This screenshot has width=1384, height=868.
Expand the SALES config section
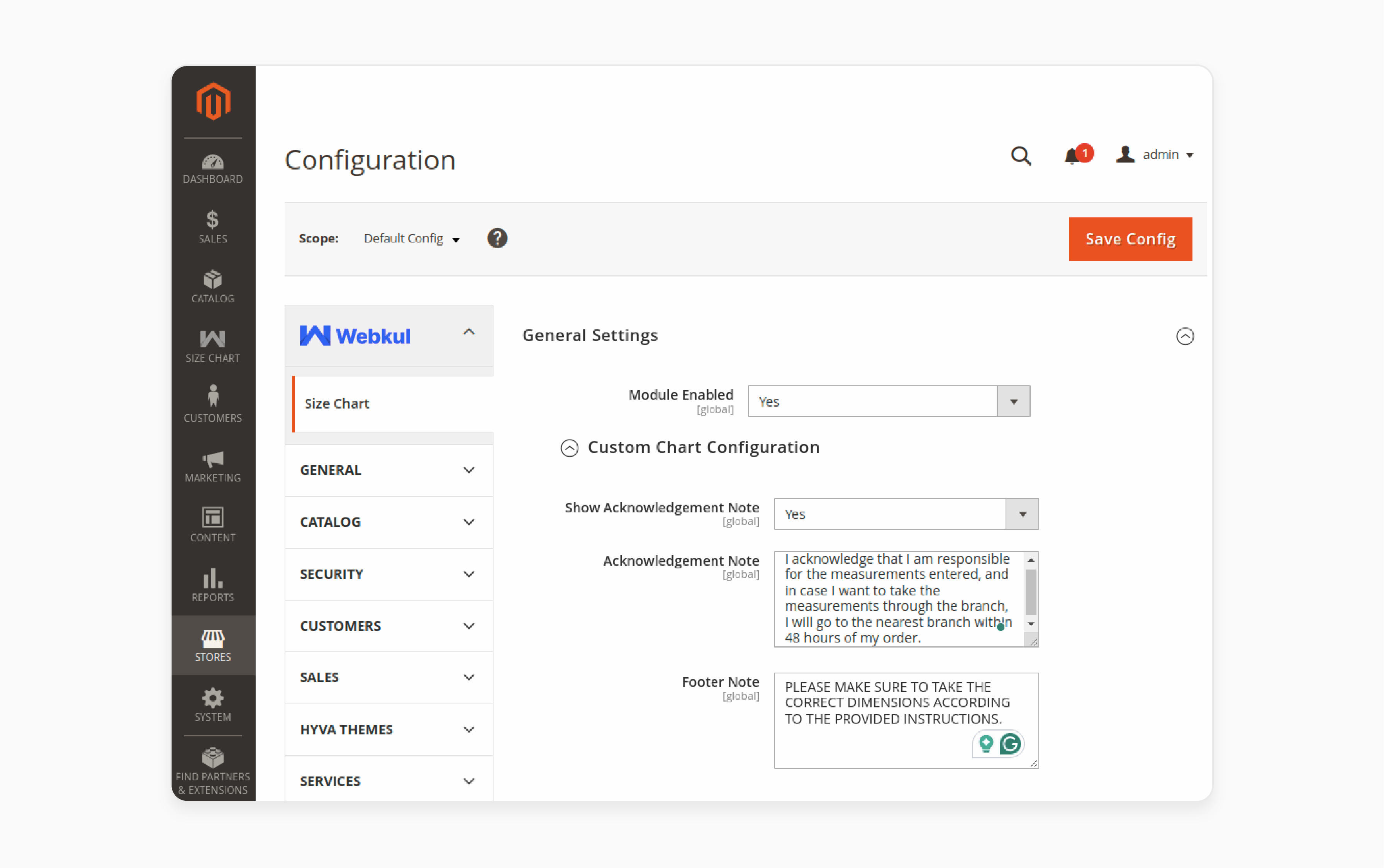(388, 677)
